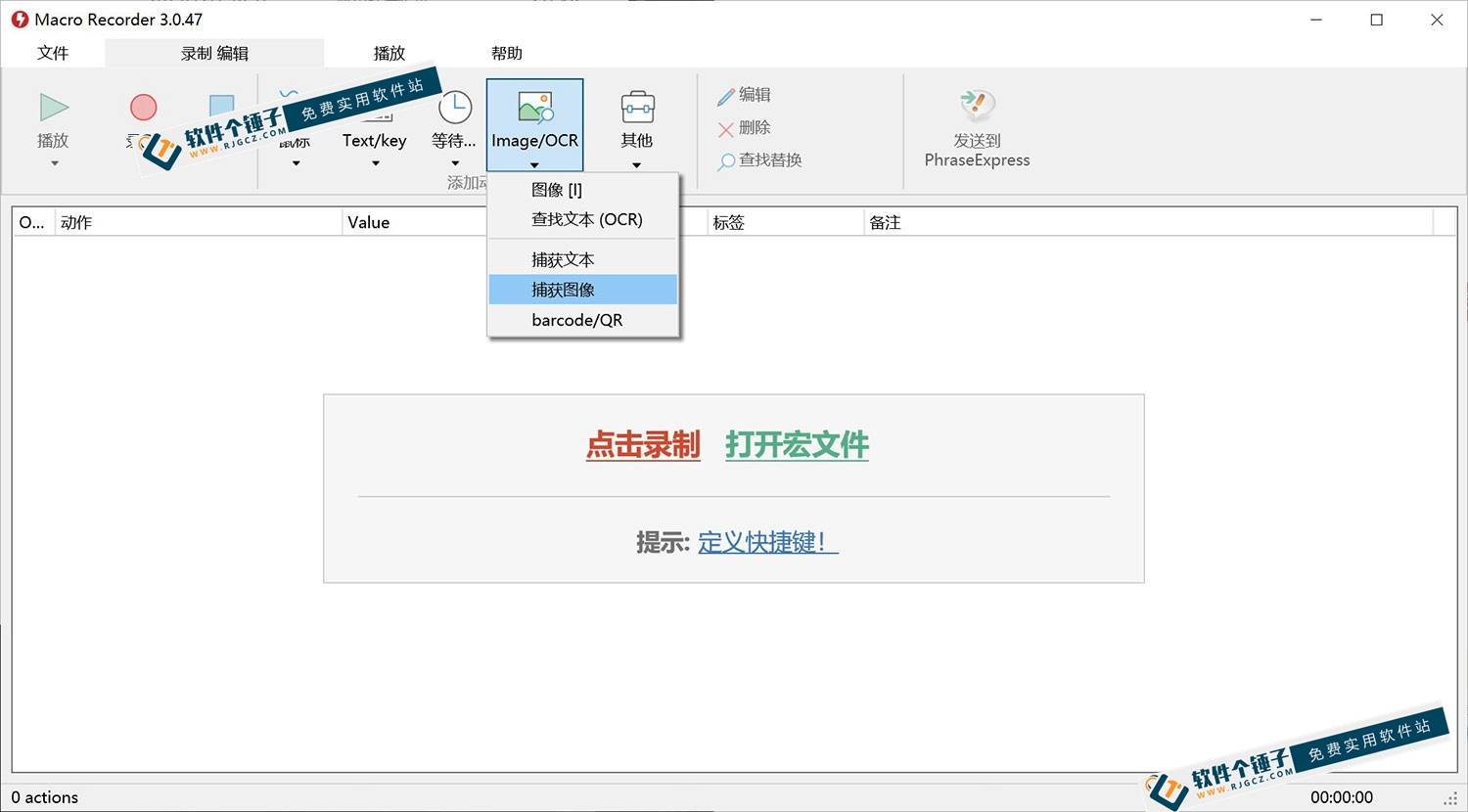This screenshot has width=1468, height=812.
Task: Click the 查找替换 button label
Action: click(770, 159)
